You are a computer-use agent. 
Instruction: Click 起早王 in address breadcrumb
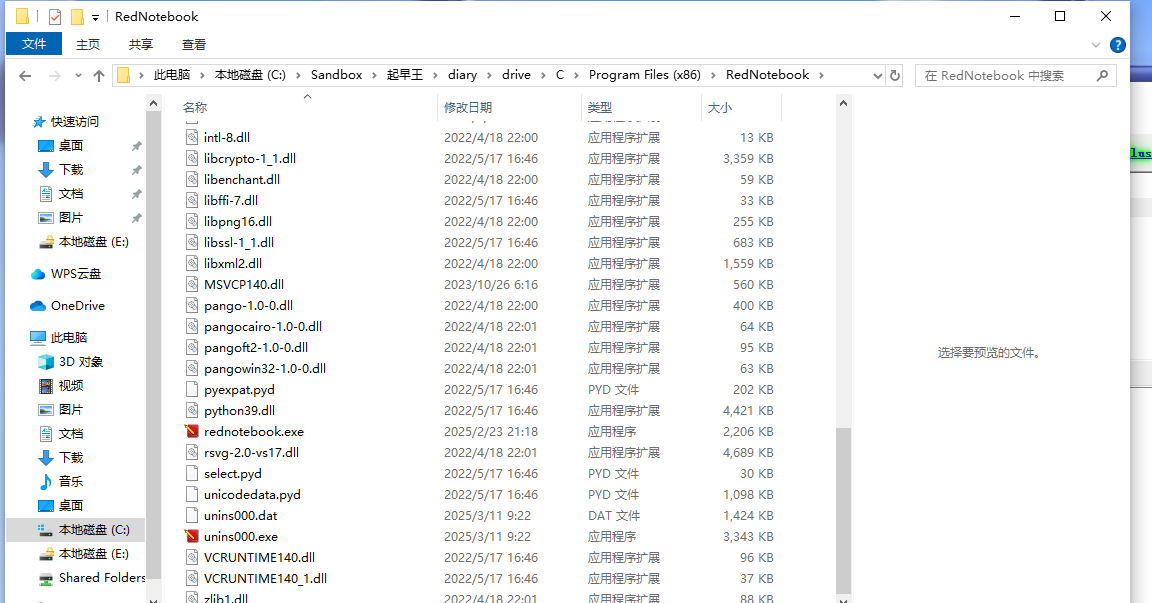coord(405,75)
